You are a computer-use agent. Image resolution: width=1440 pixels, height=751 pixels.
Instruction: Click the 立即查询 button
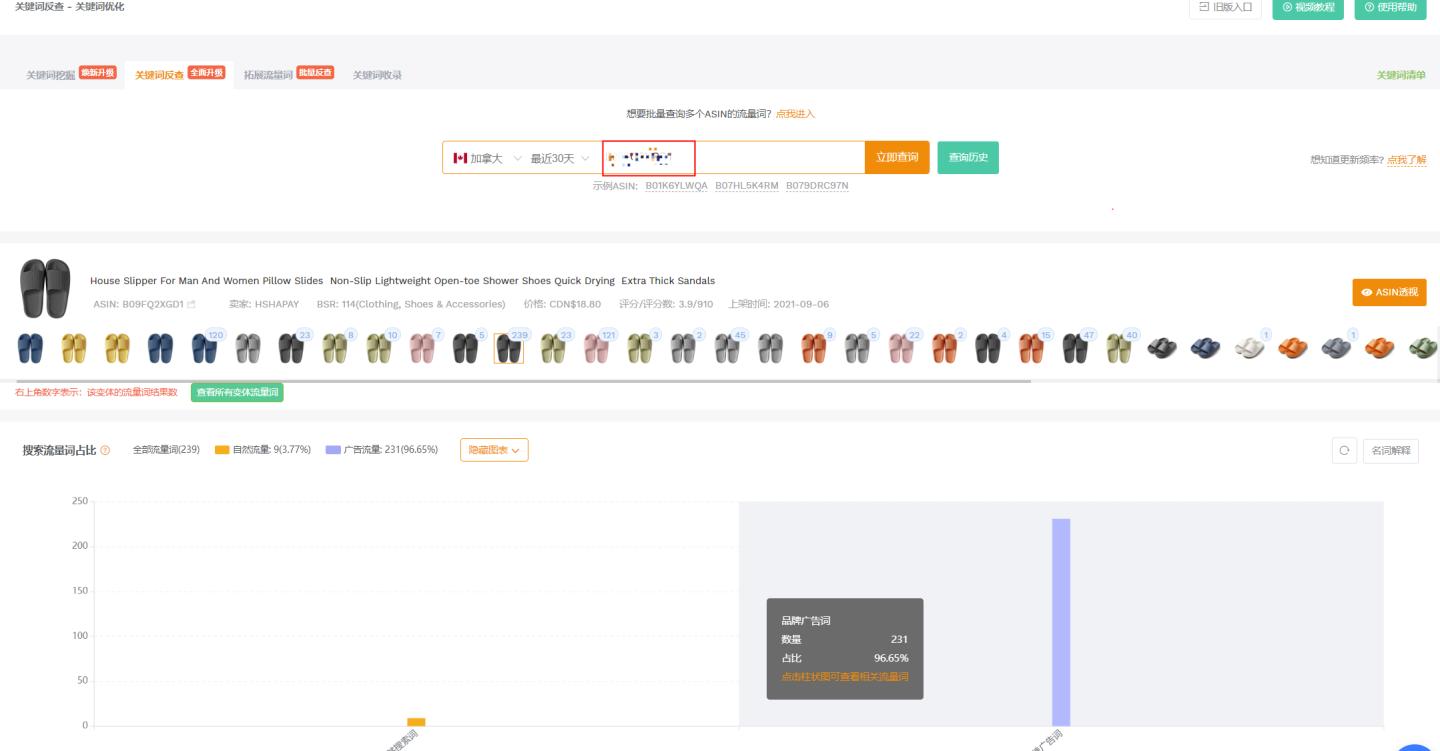[897, 158]
